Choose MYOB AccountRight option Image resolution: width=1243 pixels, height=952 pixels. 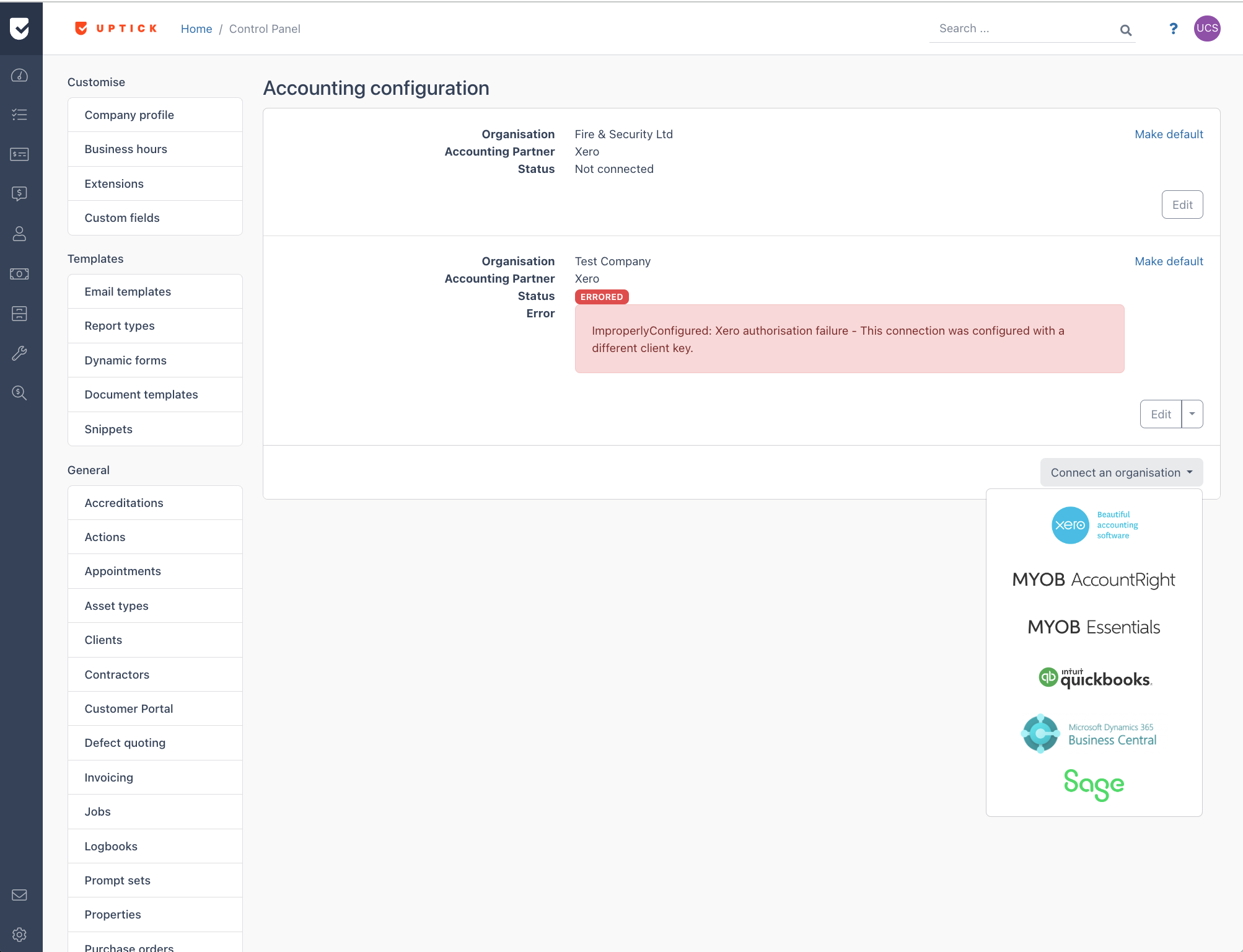point(1094,580)
